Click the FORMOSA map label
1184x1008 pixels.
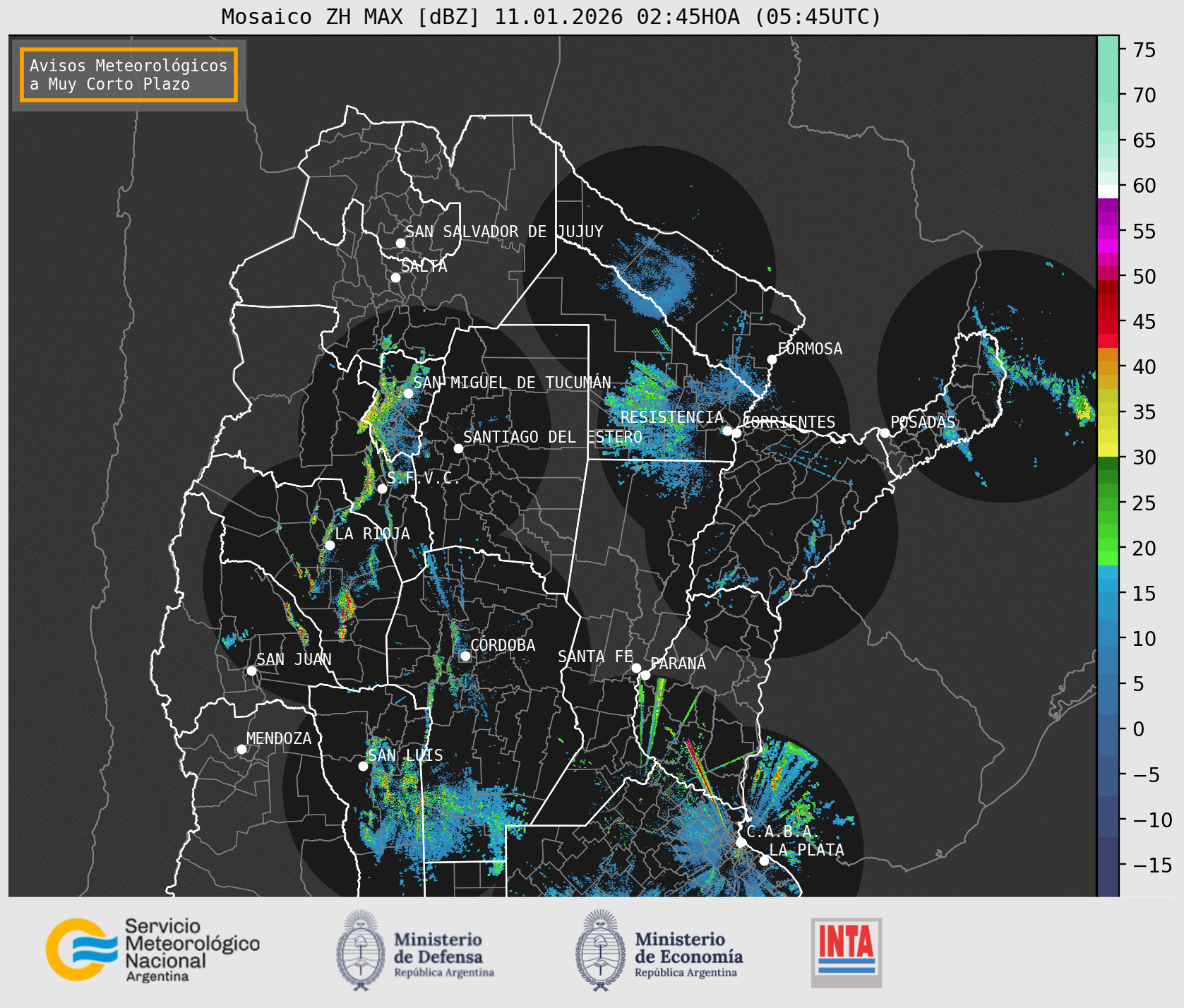tap(810, 349)
